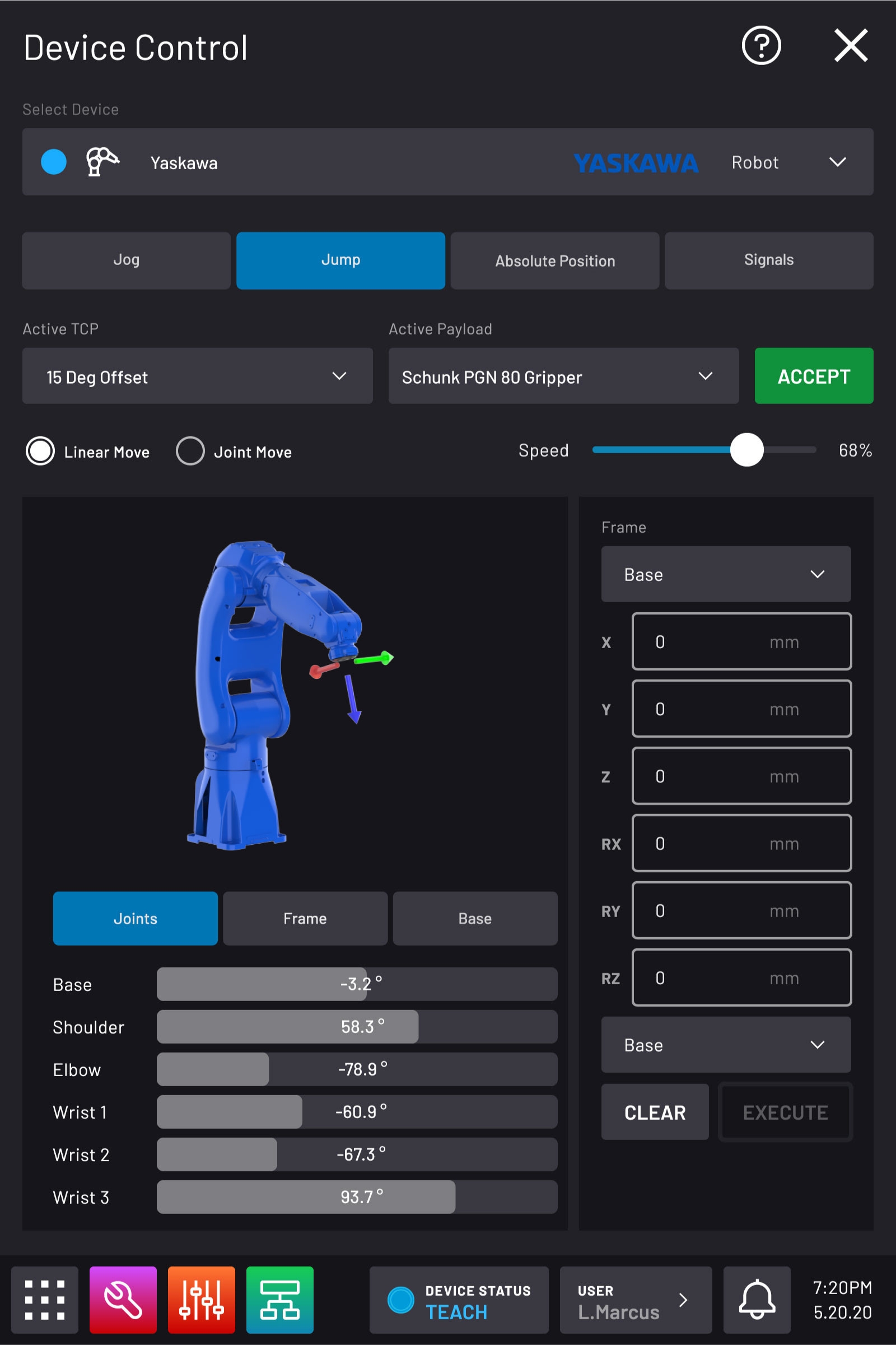Click the RY value input field

pyautogui.click(x=741, y=910)
